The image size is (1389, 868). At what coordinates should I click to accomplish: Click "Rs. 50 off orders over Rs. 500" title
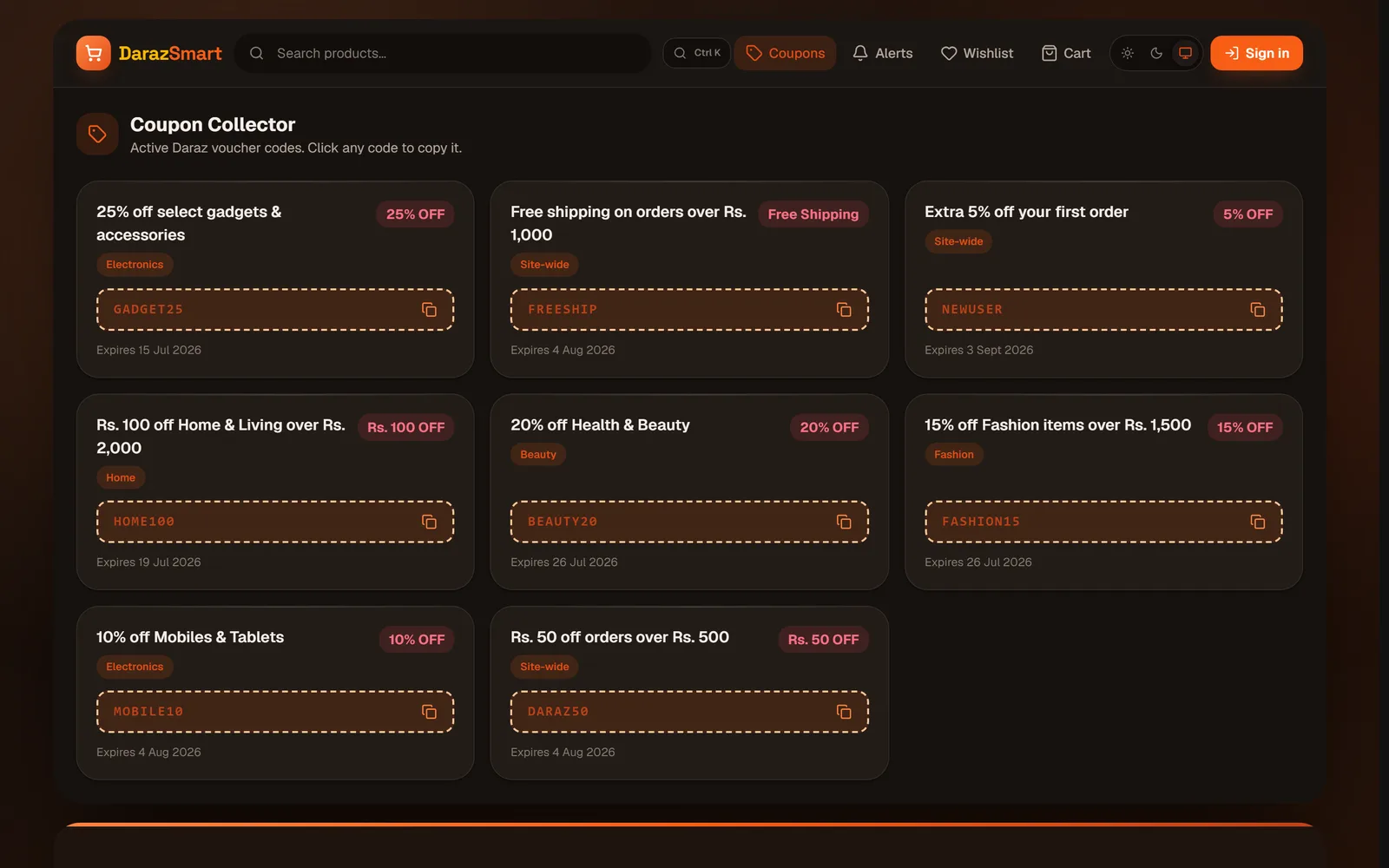coord(620,637)
